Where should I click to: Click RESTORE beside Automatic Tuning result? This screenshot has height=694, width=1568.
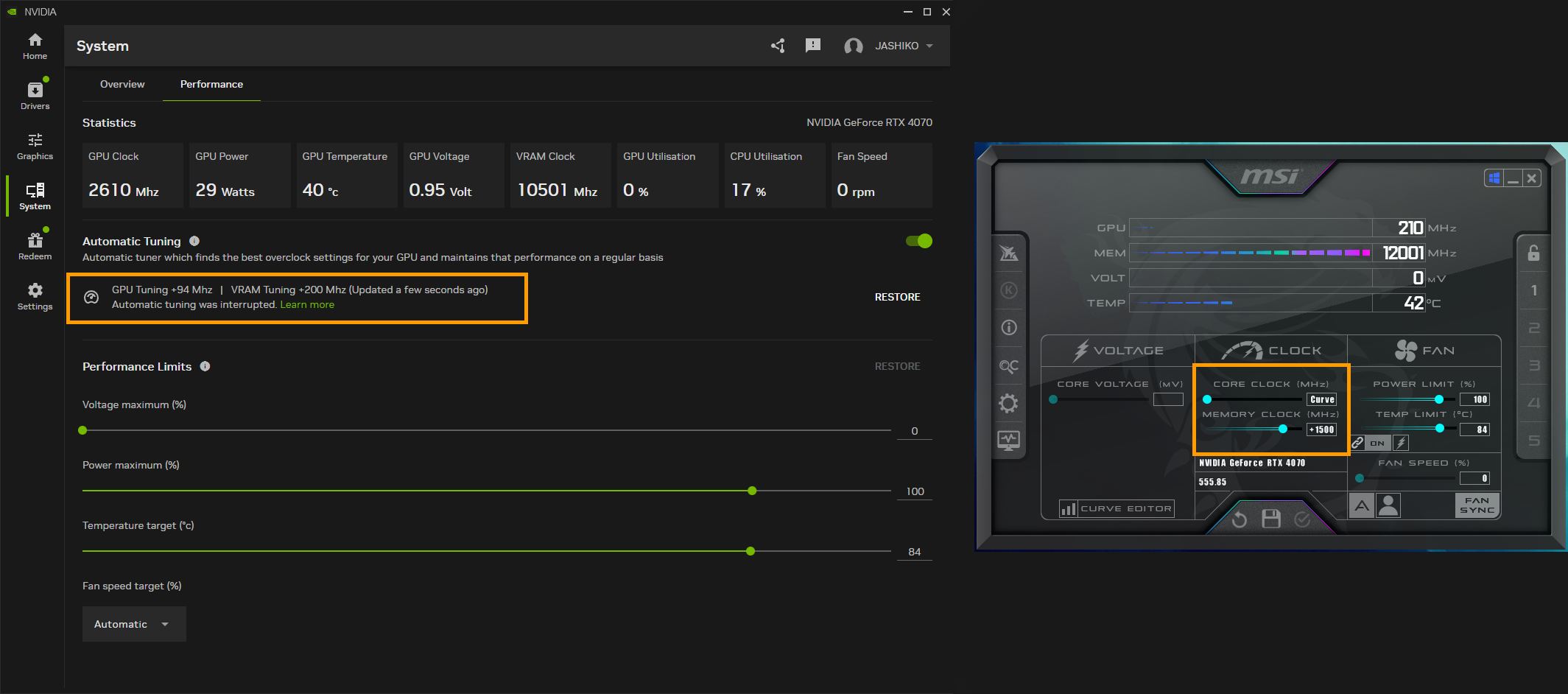click(897, 297)
